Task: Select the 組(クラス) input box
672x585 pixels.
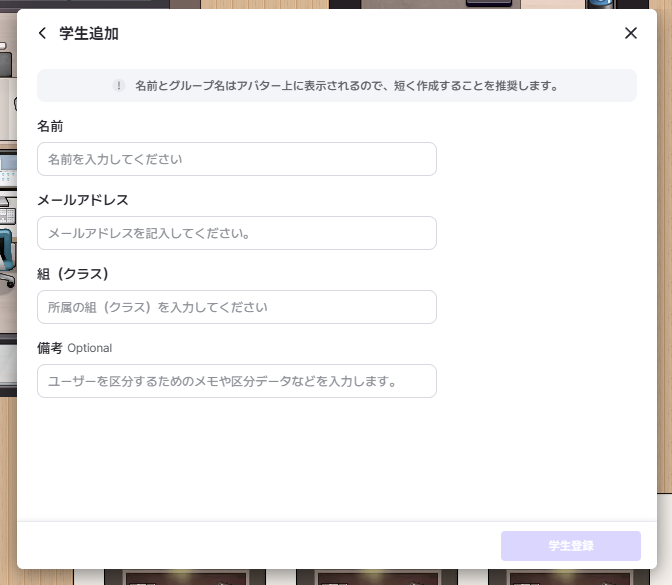Action: pos(236,307)
